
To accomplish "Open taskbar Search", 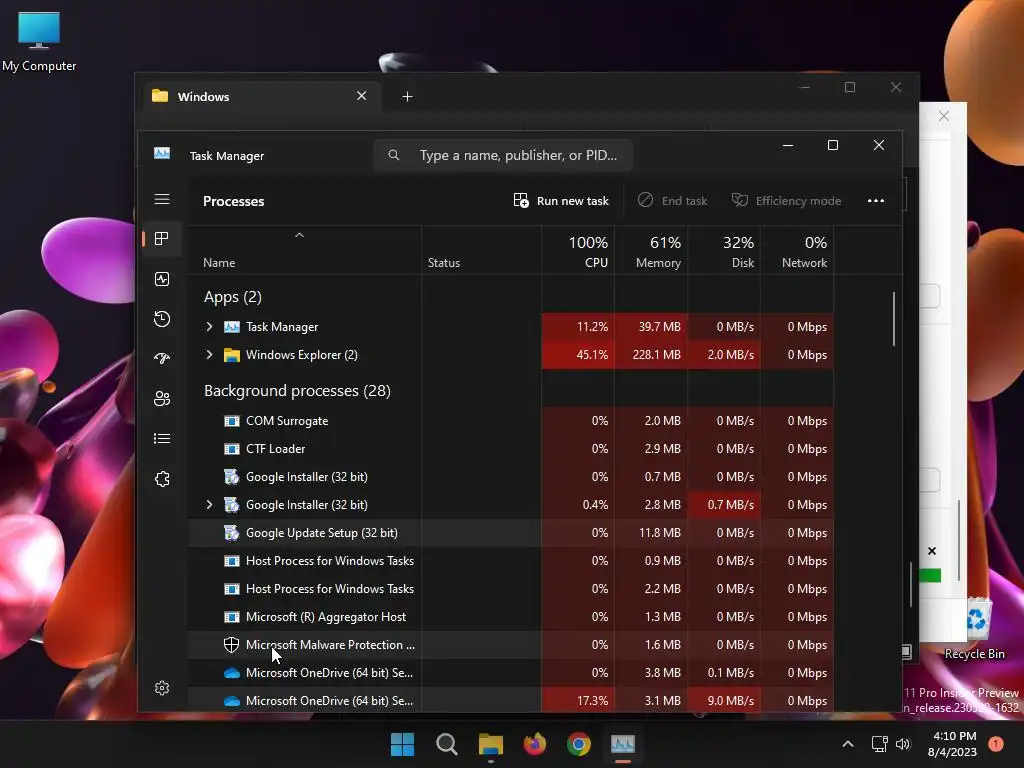I will (x=447, y=744).
